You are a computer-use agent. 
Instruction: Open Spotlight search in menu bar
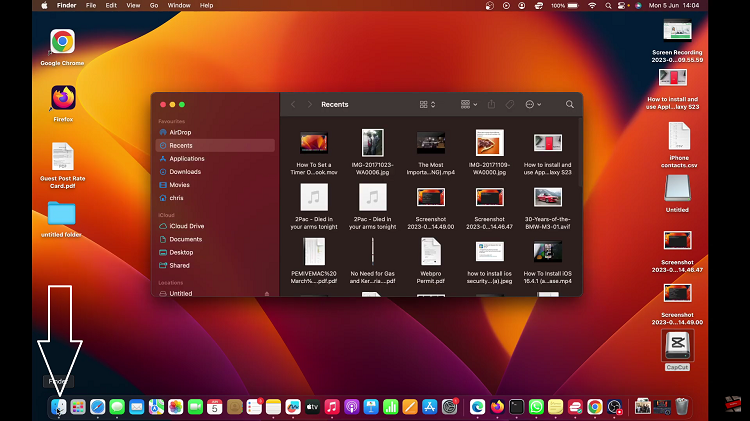pos(608,5)
